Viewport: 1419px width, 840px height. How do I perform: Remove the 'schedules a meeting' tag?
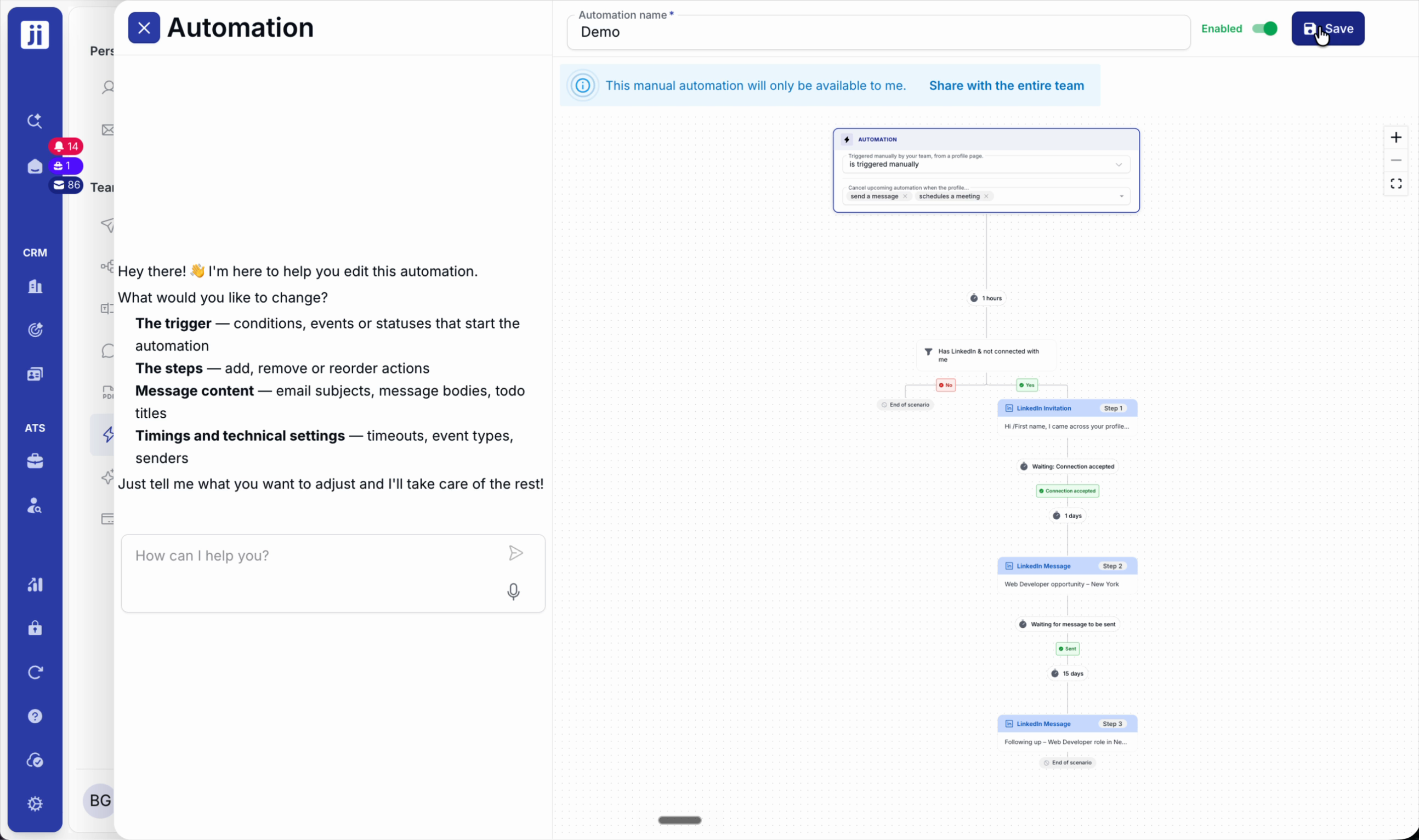(x=986, y=196)
